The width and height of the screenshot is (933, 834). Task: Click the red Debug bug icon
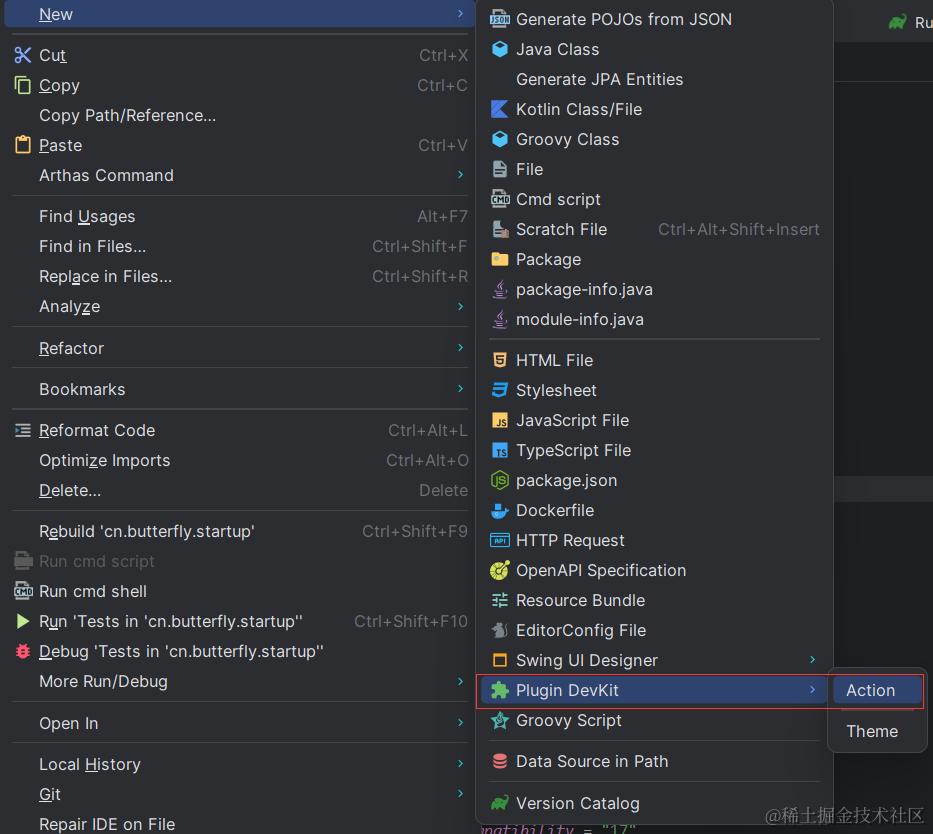tap(23, 651)
